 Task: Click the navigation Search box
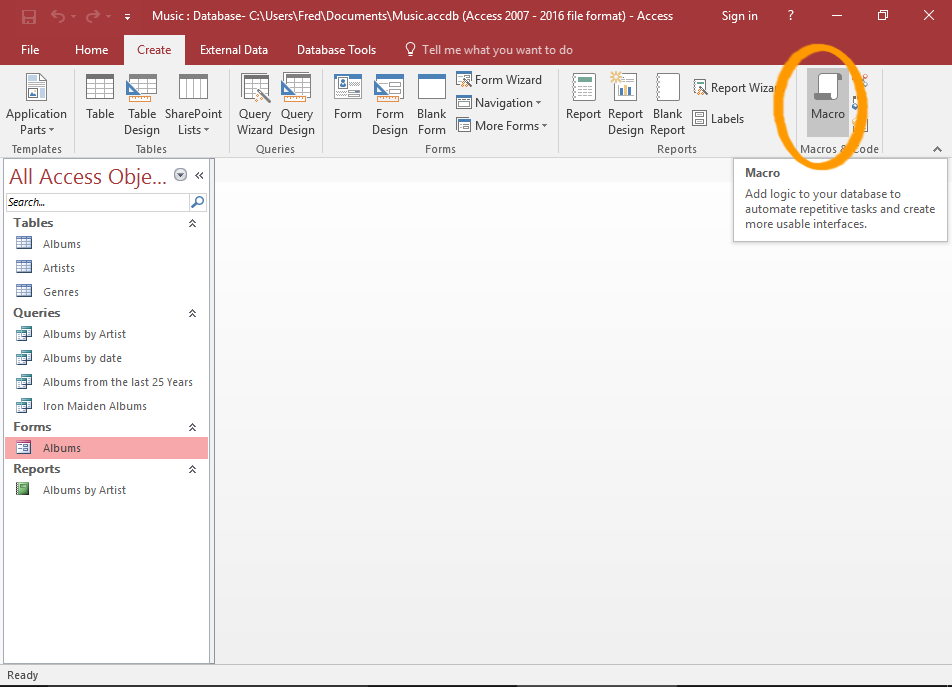[x=97, y=202]
